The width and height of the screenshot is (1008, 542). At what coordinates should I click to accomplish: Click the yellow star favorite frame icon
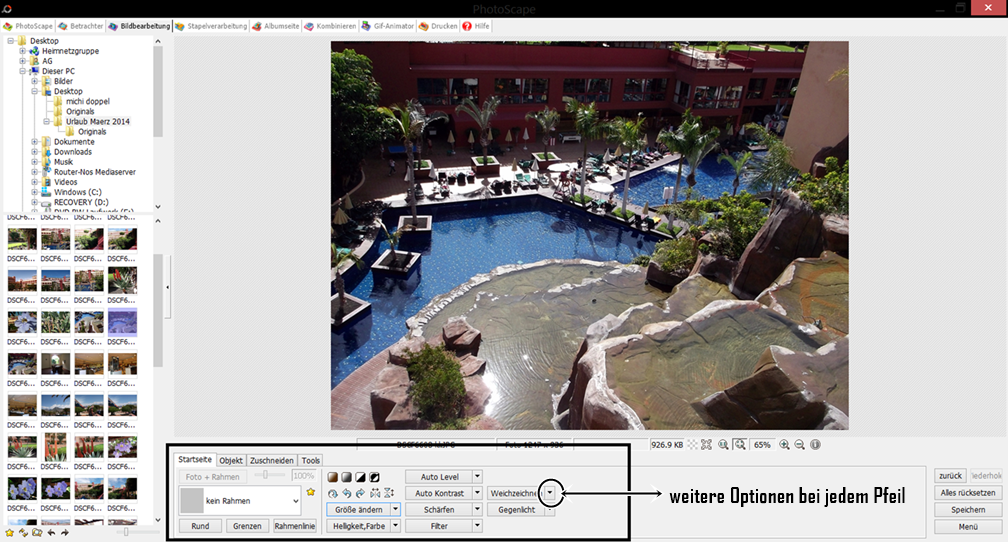pyautogui.click(x=311, y=493)
